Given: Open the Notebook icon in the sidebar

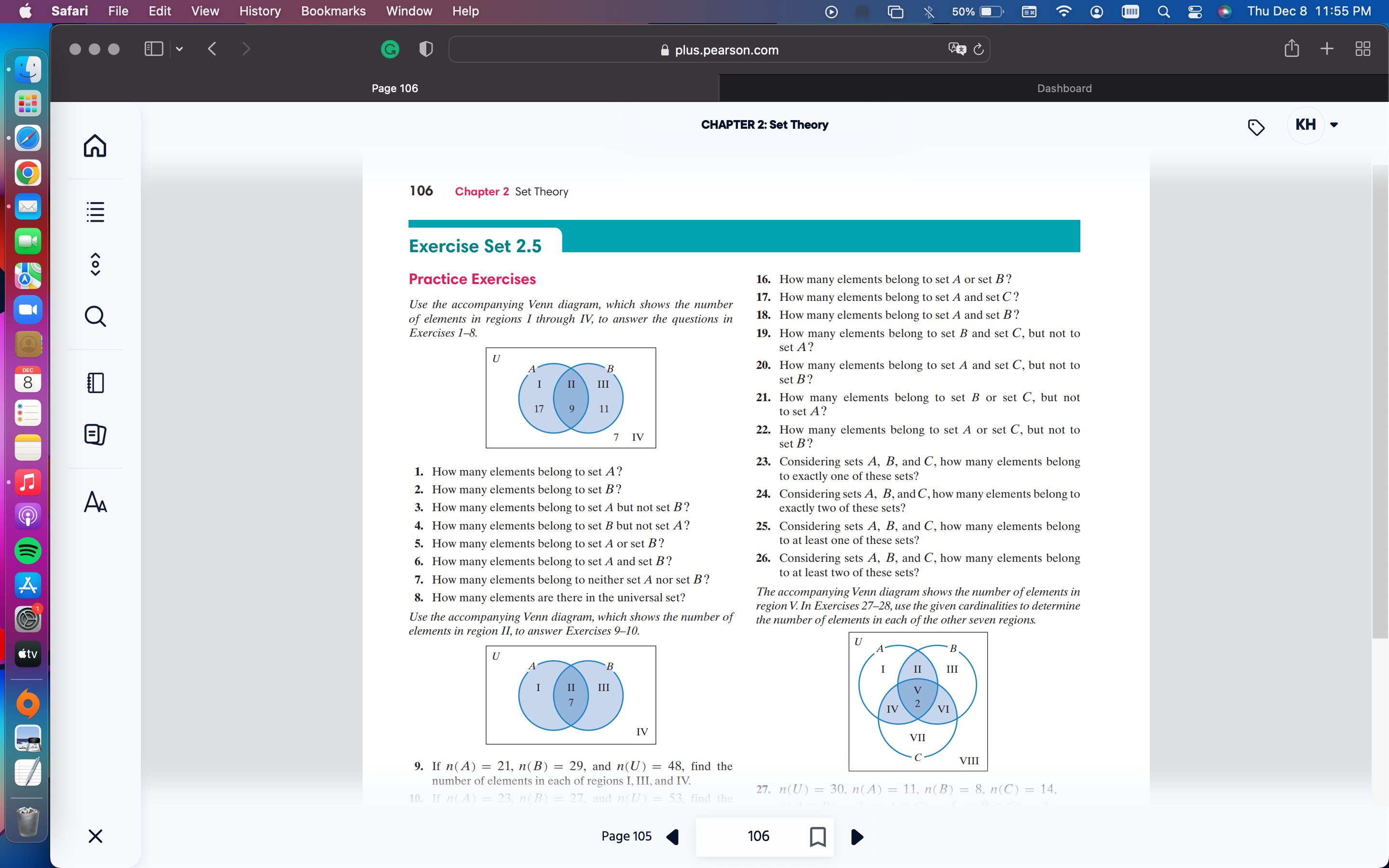Looking at the screenshot, I should point(95,382).
